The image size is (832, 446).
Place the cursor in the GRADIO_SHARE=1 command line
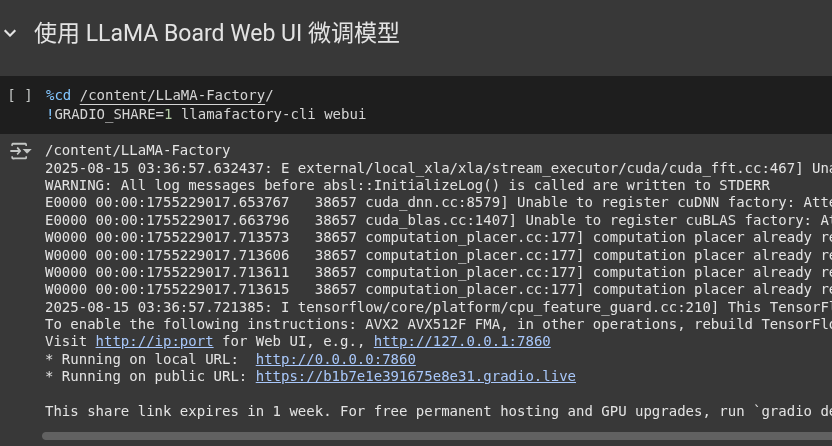[206, 115]
